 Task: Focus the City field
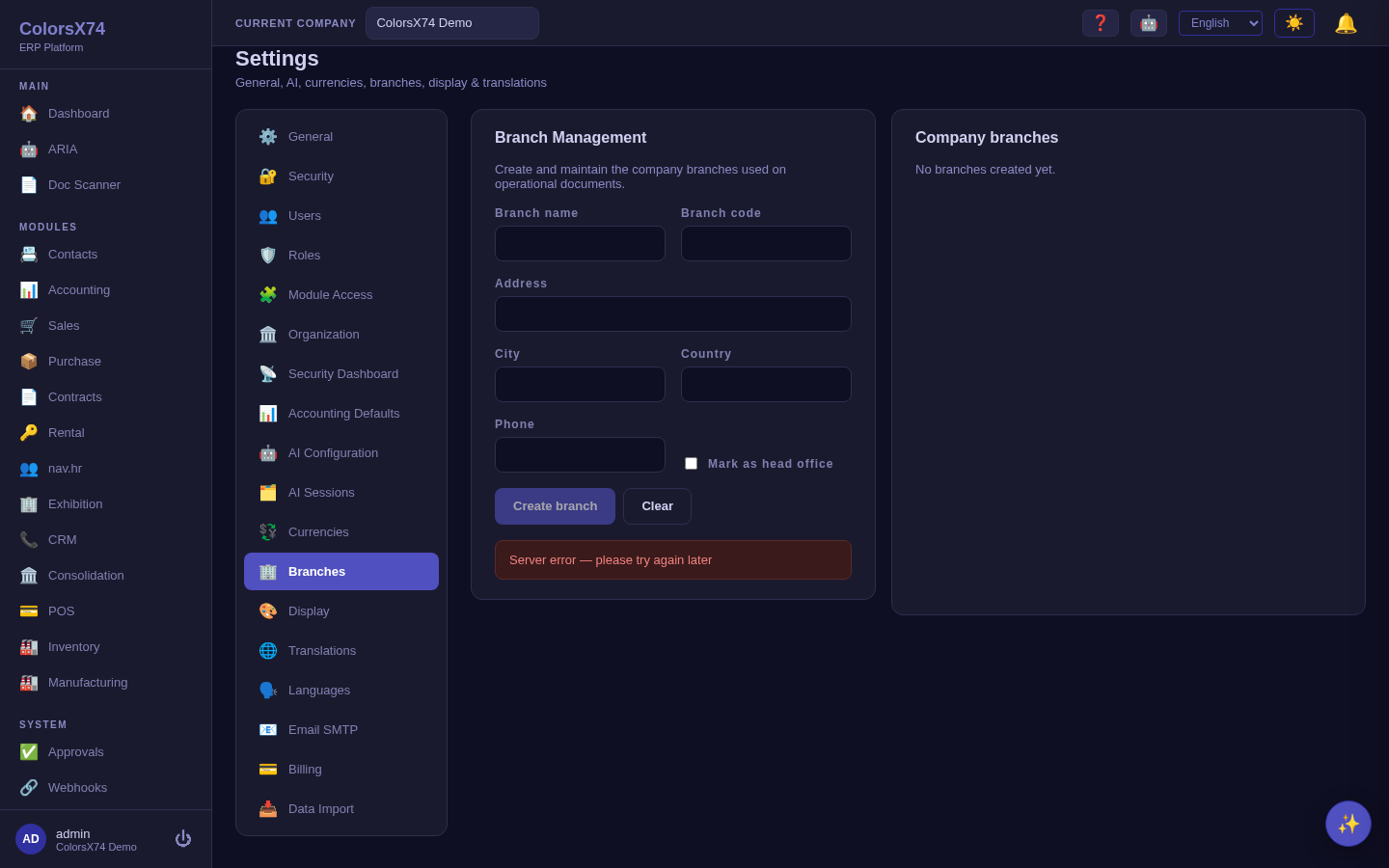580,385
